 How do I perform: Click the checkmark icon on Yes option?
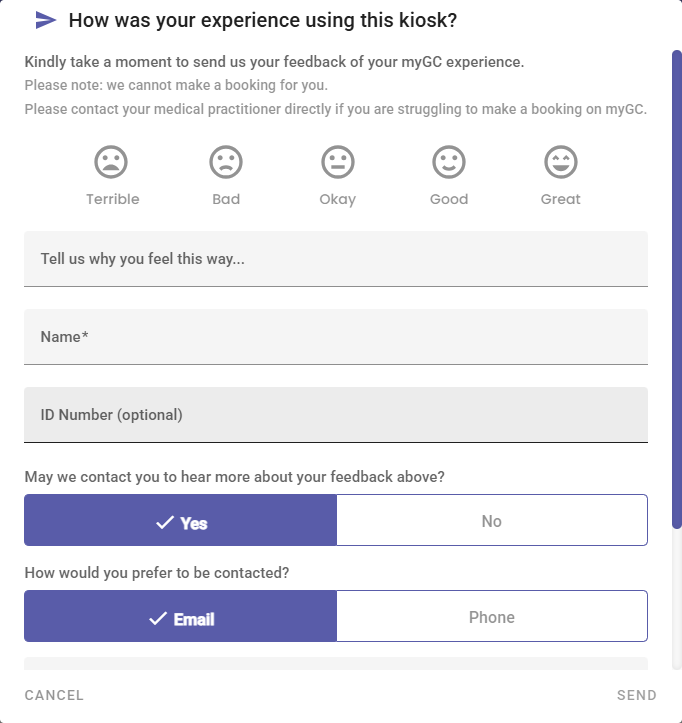point(166,522)
